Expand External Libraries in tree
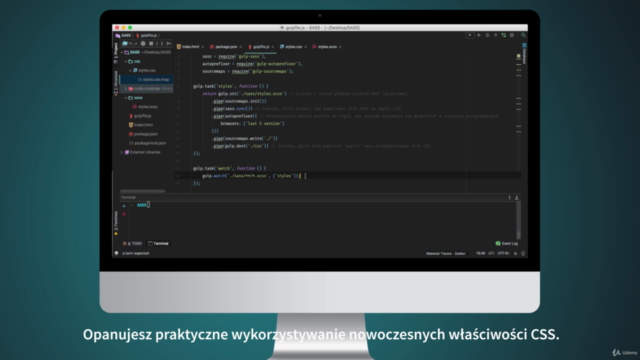640x360 pixels. [x=122, y=152]
